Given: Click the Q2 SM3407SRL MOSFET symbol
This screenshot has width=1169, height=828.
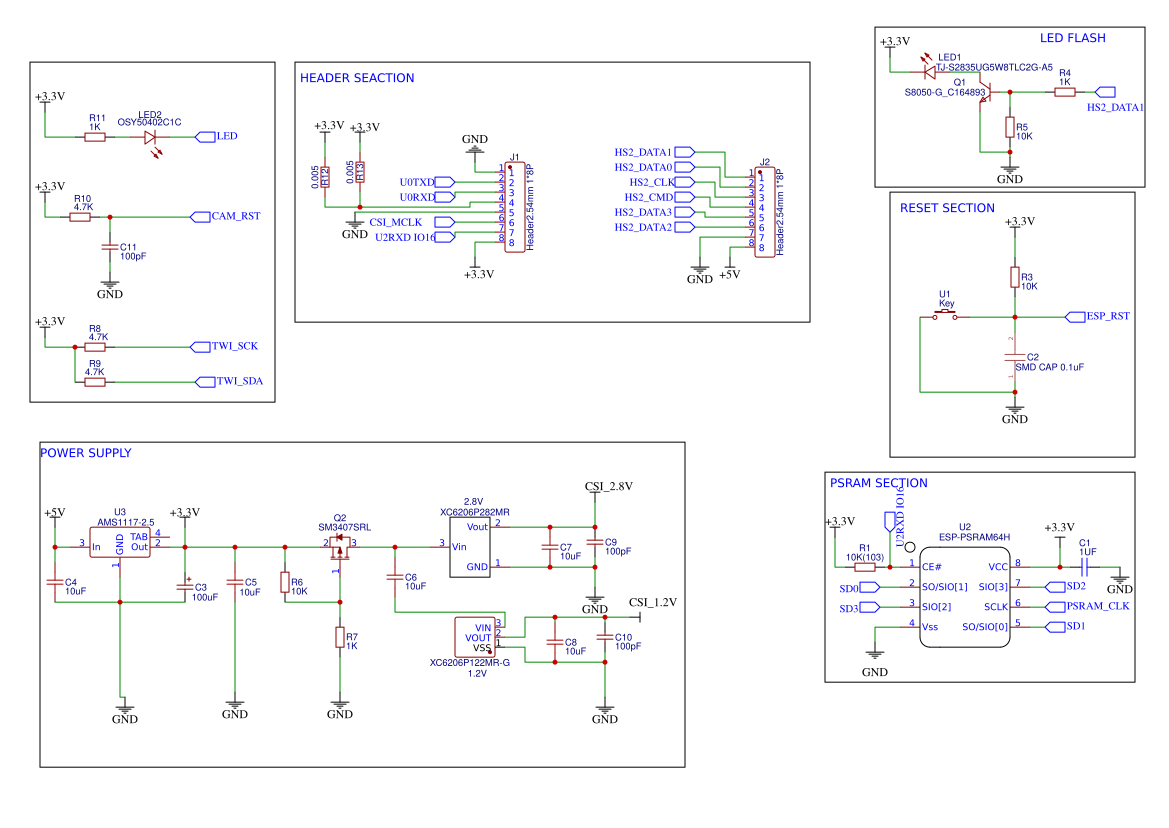Looking at the screenshot, I should pyautogui.click(x=340, y=547).
